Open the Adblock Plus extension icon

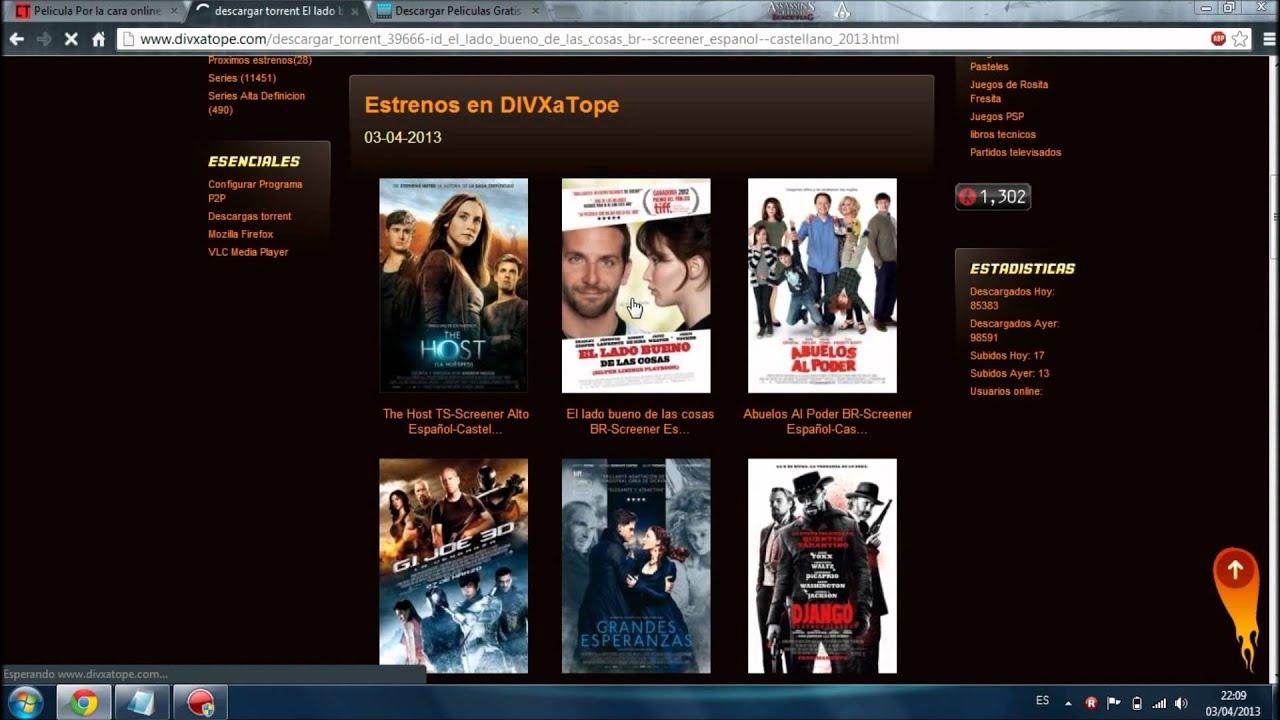click(1218, 39)
